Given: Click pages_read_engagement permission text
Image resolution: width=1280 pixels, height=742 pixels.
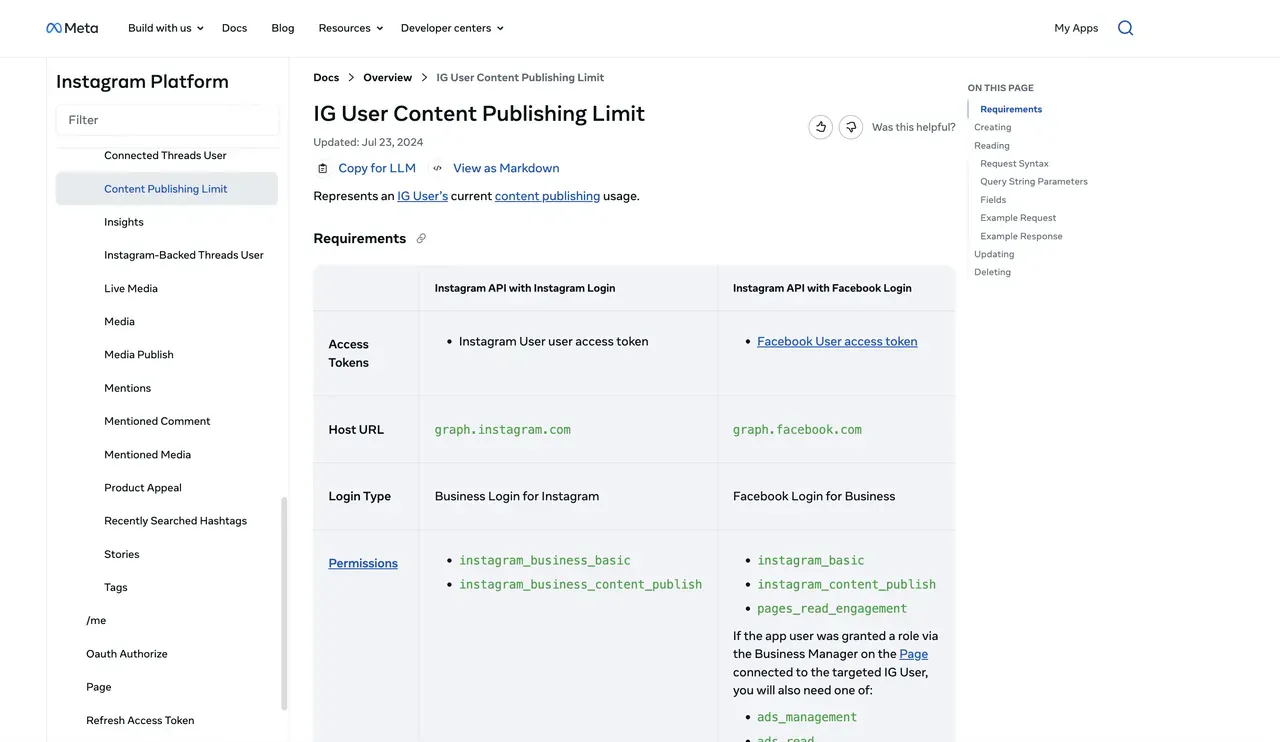Looking at the screenshot, I should click(x=832, y=608).
